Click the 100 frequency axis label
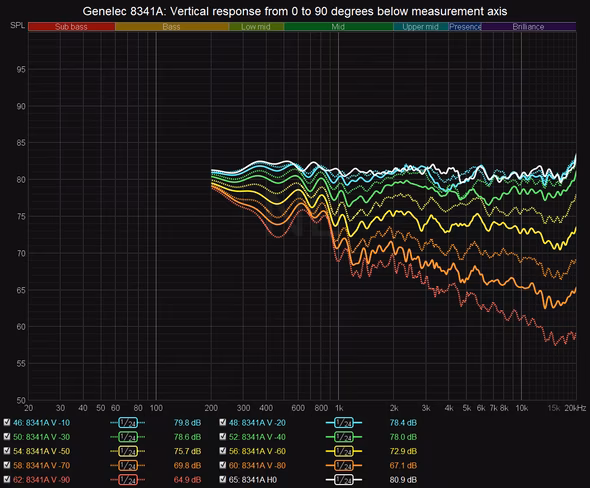Image resolution: width=590 pixels, height=488 pixels. 156,408
